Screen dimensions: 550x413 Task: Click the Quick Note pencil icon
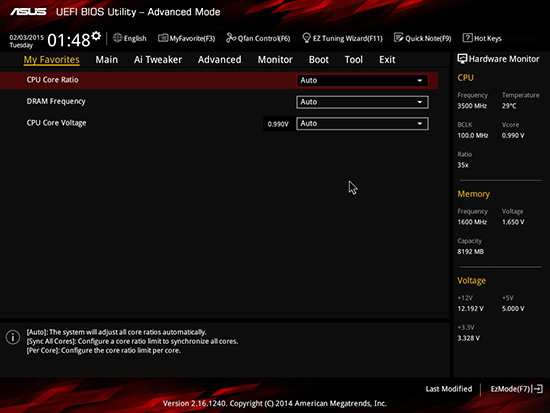click(398, 38)
